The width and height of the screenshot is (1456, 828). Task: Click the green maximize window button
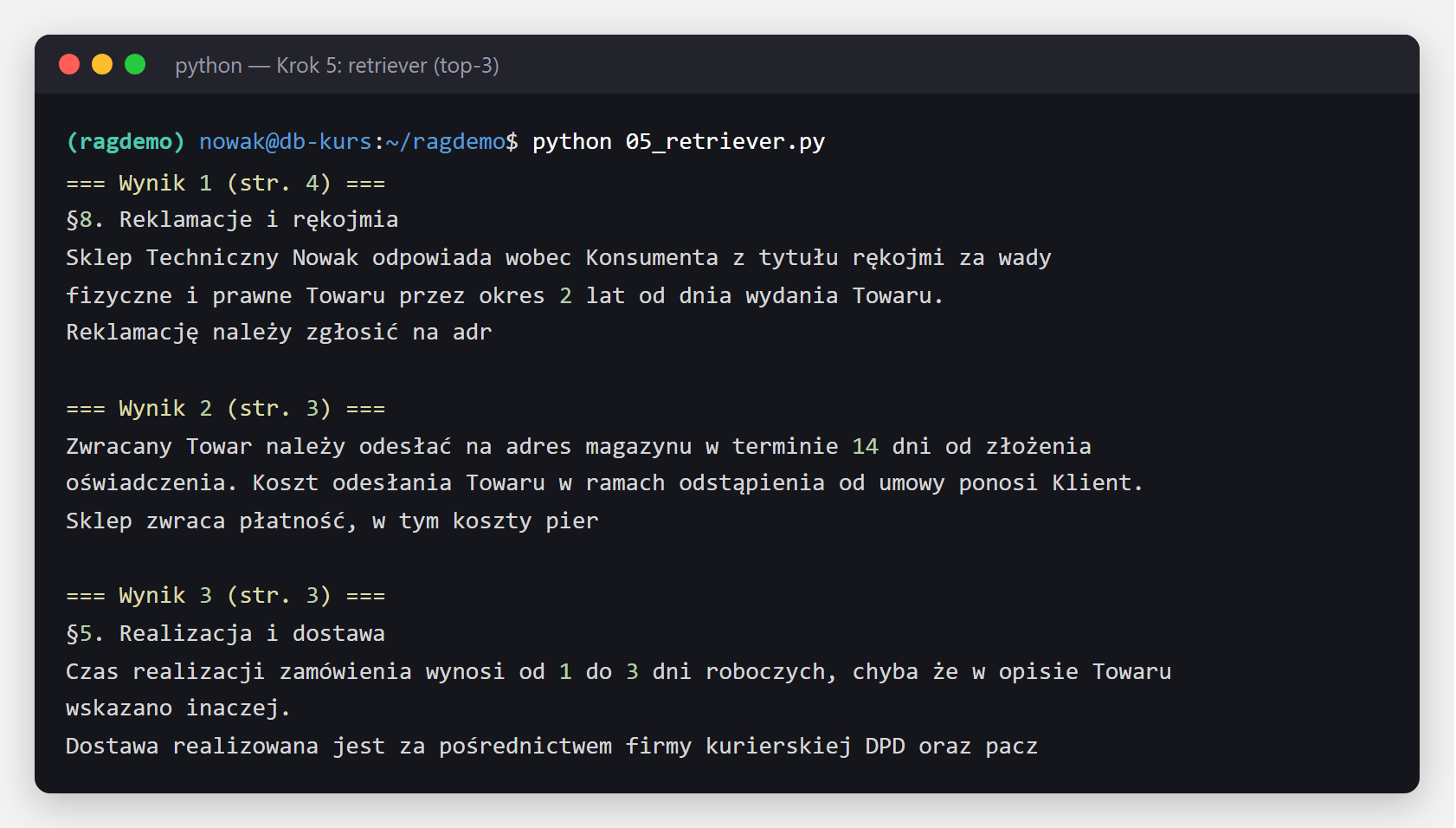[x=135, y=64]
